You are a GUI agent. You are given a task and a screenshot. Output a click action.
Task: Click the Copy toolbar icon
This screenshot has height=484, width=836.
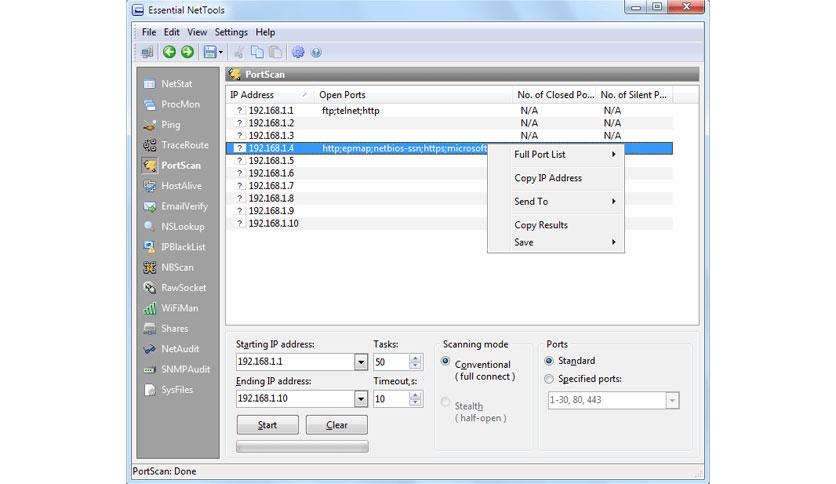[257, 52]
